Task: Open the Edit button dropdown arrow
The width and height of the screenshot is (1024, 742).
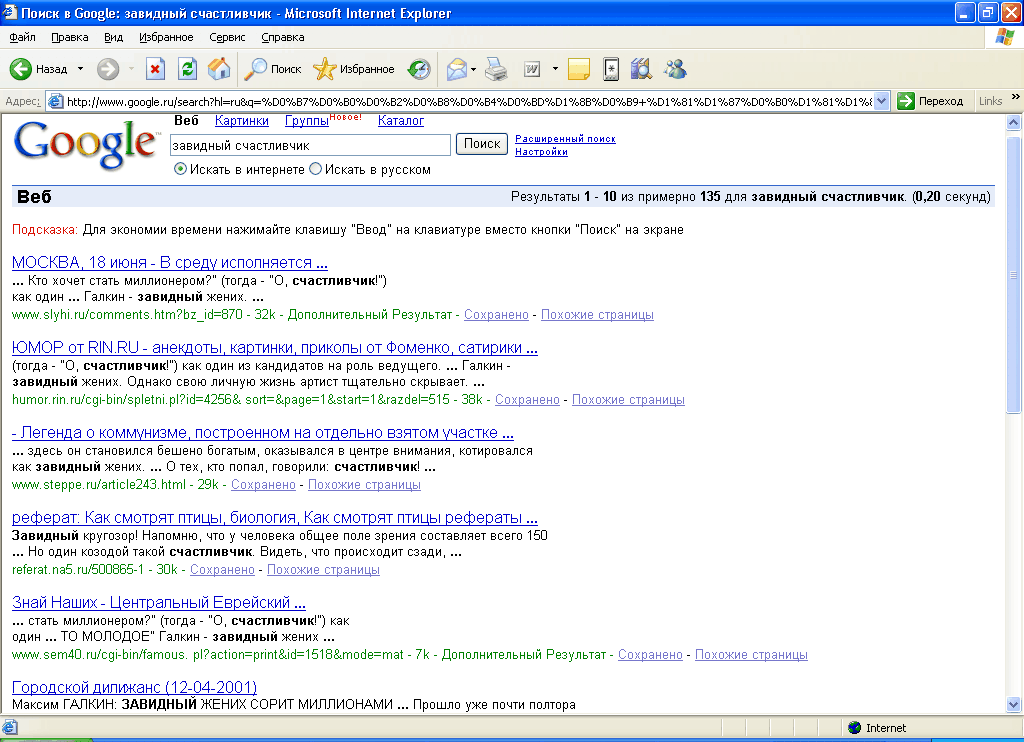Action: coord(555,69)
